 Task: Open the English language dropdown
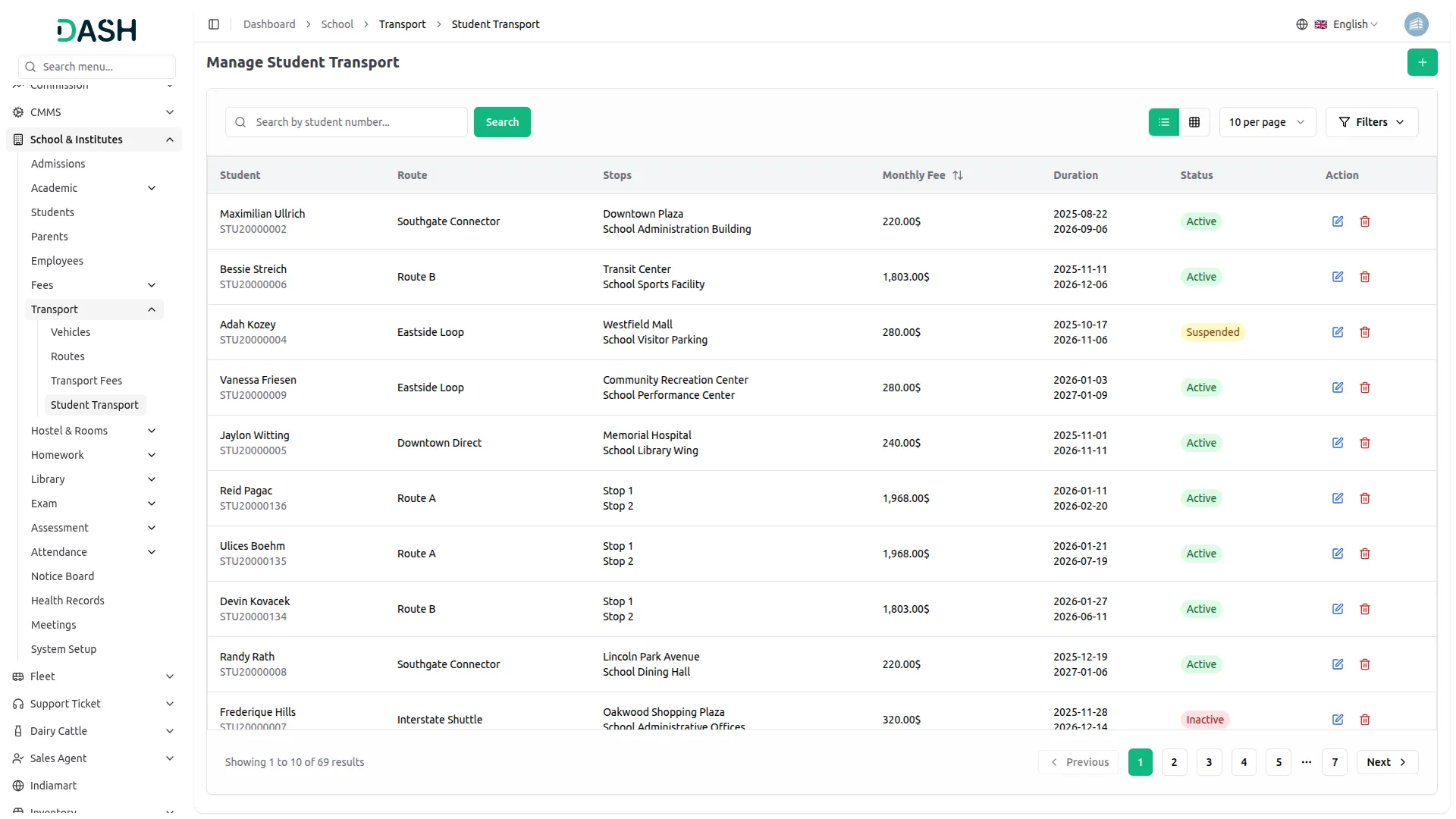(x=1337, y=24)
